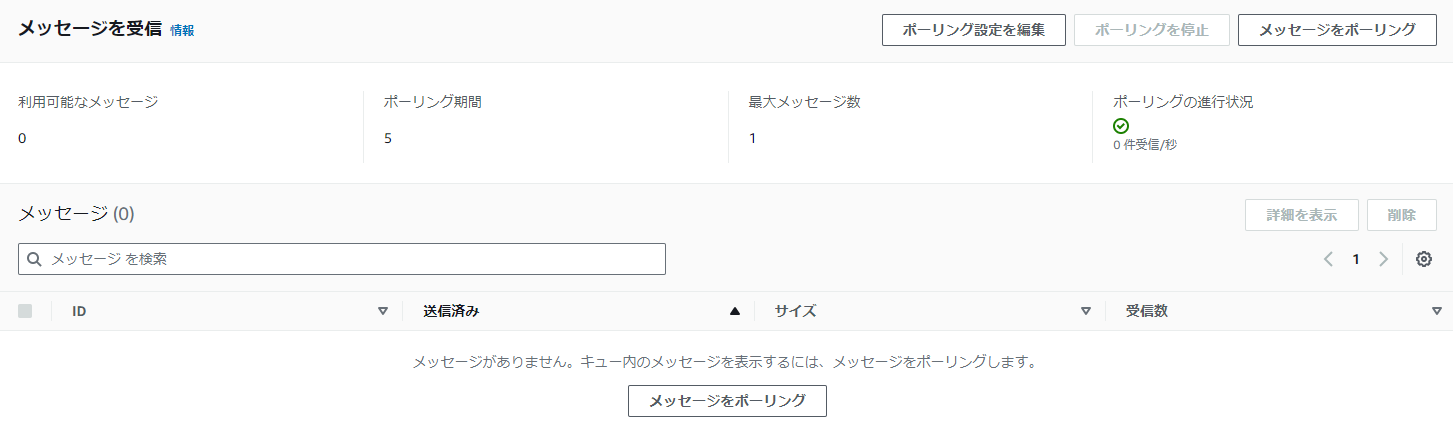
Task: Click the search magnifier icon
Action: 34,259
